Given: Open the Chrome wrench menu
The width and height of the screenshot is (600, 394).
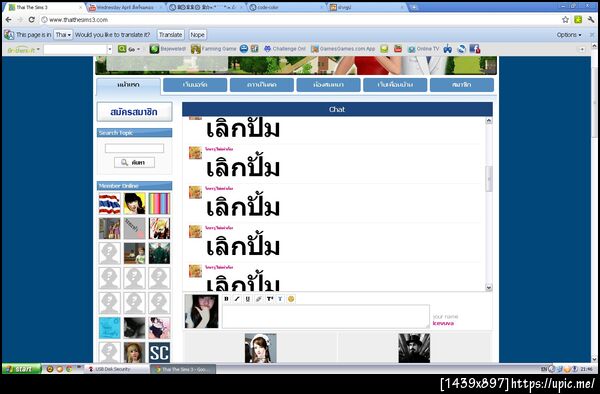Looking at the screenshot, I should (591, 20).
